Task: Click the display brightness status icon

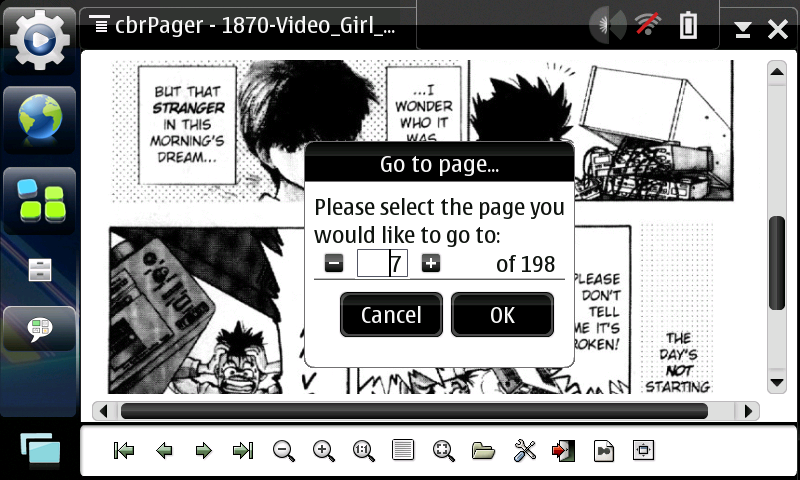Action: (x=607, y=24)
